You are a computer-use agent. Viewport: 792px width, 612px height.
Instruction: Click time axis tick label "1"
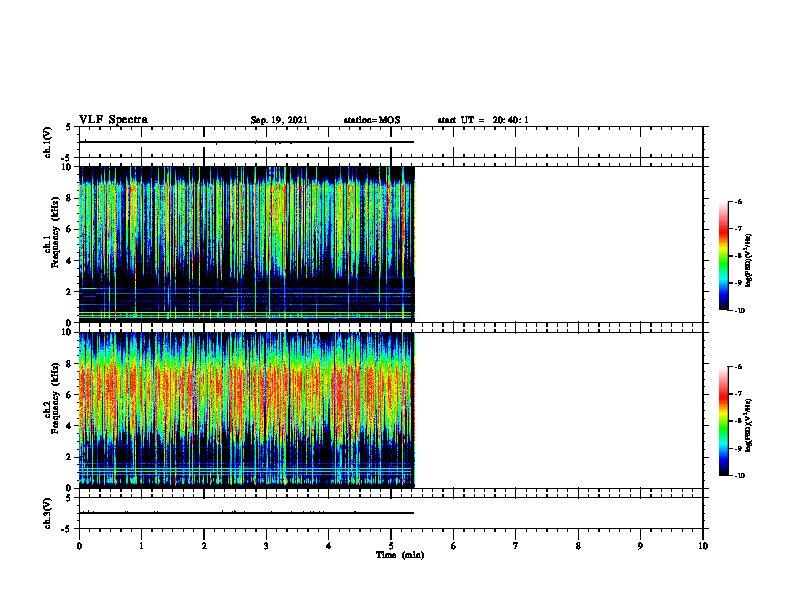click(141, 546)
